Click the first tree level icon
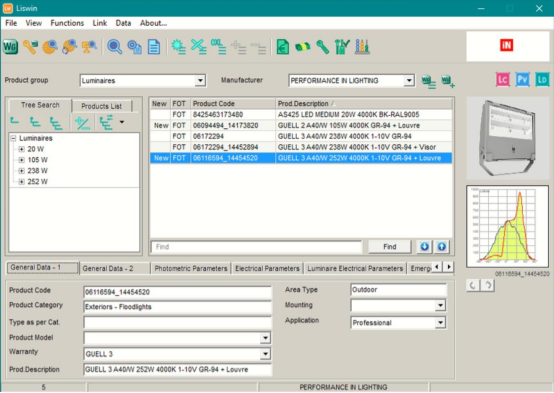This screenshot has height=393, width=554. tap(14, 121)
